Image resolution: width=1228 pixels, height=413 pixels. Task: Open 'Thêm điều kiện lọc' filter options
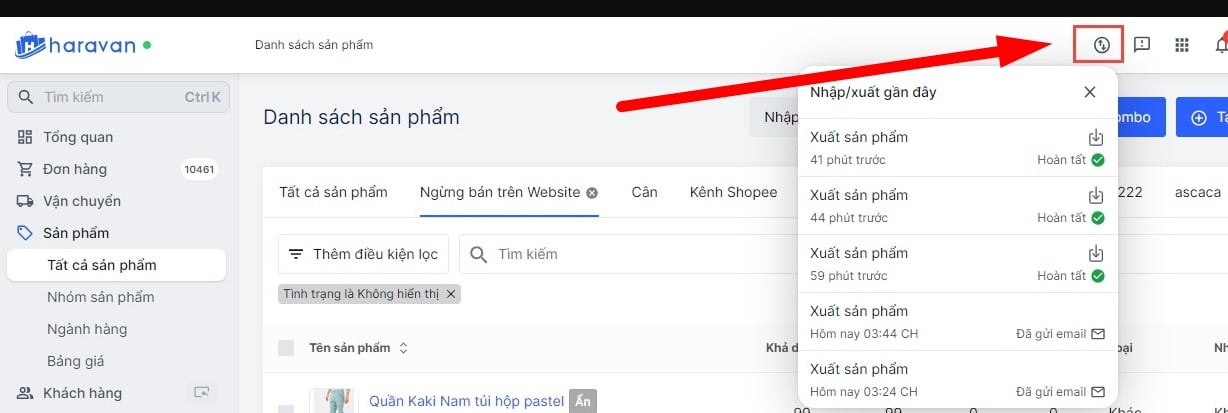(x=364, y=254)
